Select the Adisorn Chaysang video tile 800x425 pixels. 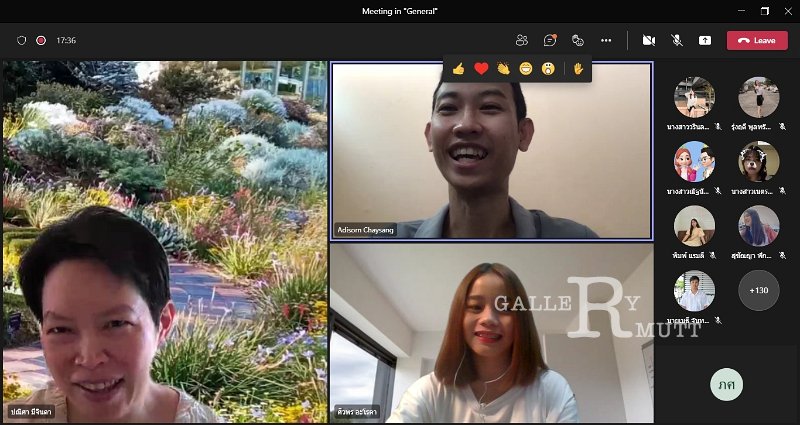point(491,151)
